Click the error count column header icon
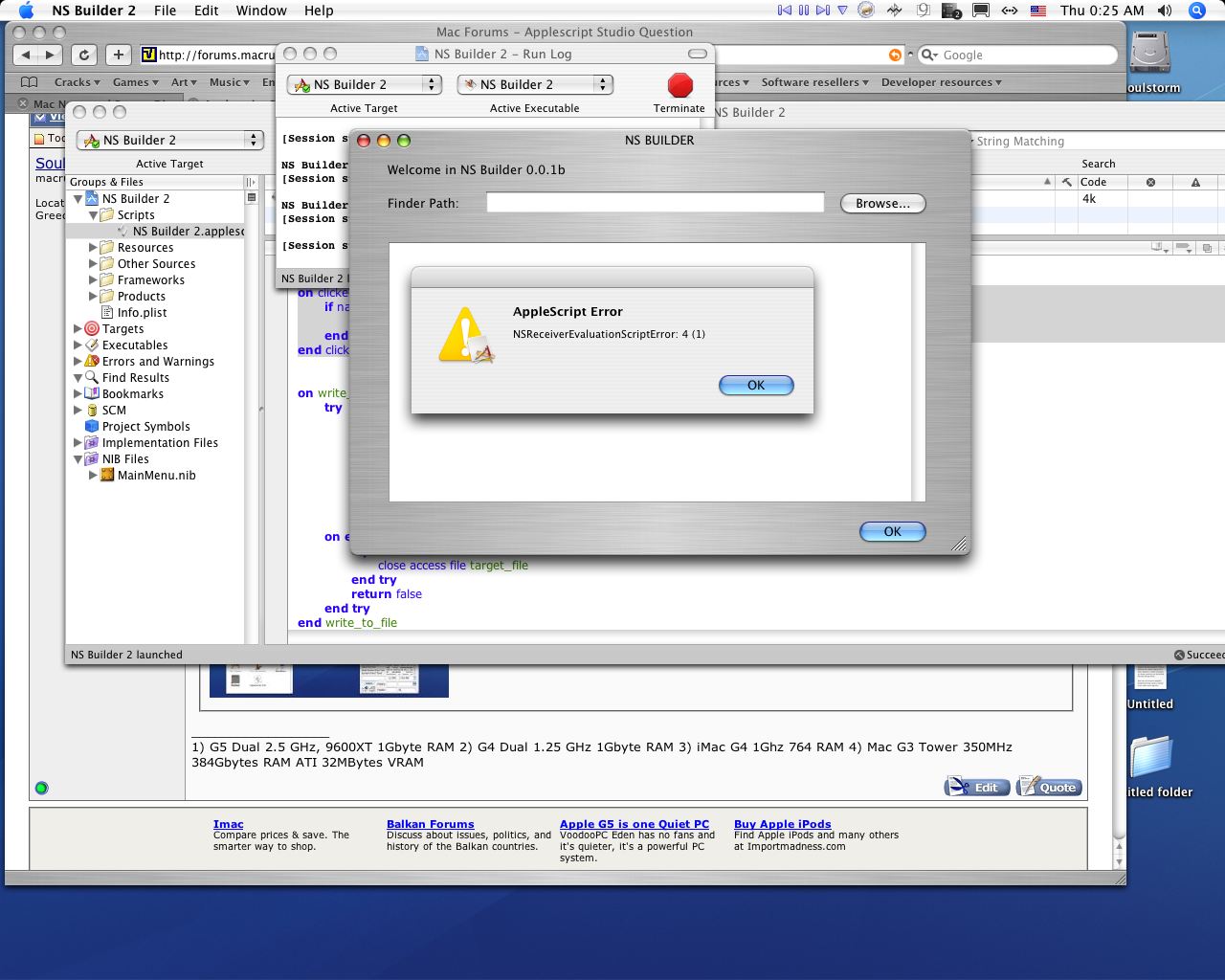The height and width of the screenshot is (980, 1225). (1150, 182)
